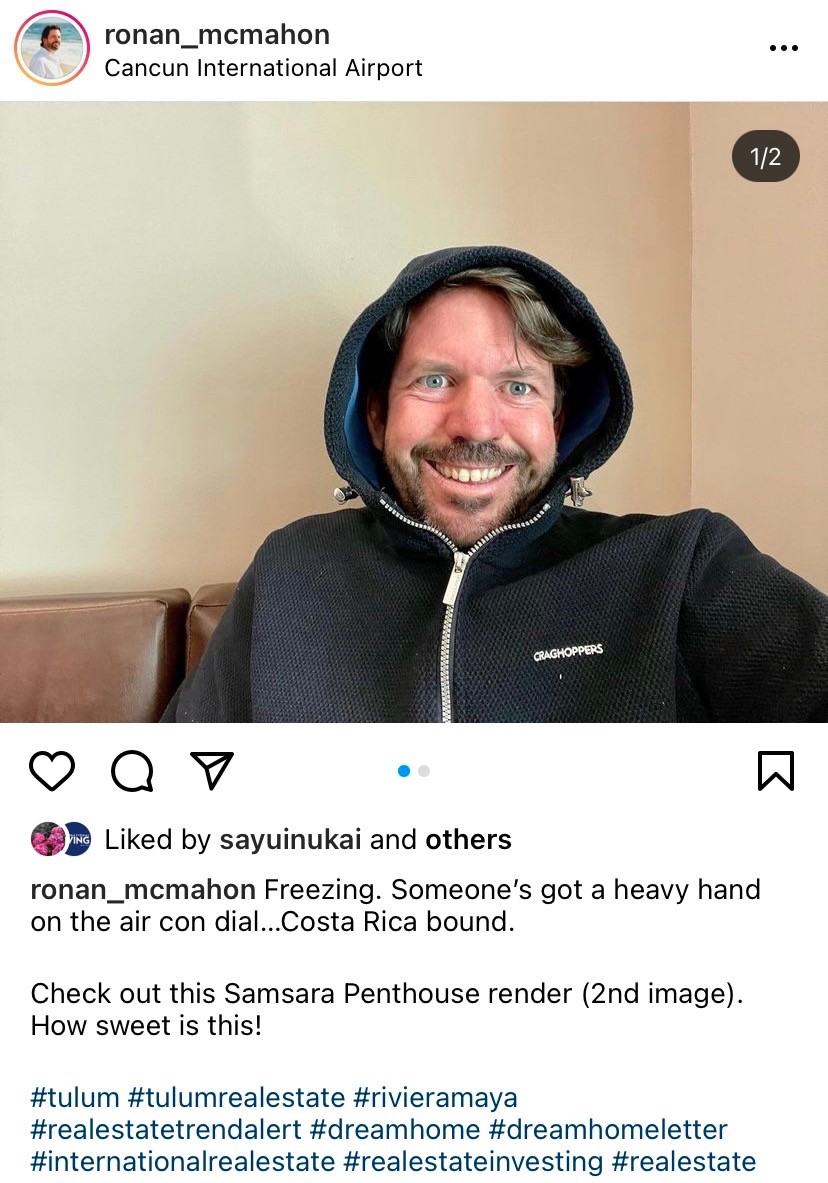Open the ronan_mcmahon username in the header
Image resolution: width=828 pixels, height=1183 pixels.
tap(217, 35)
